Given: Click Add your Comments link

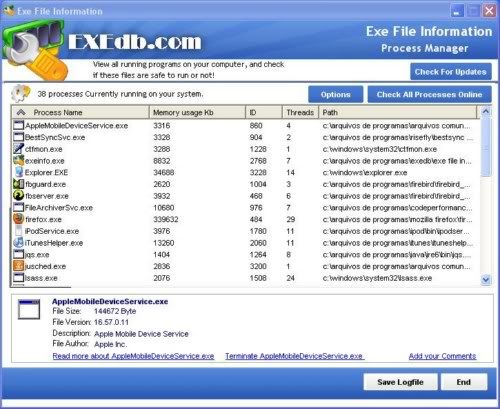Looking at the screenshot, I should tap(442, 356).
